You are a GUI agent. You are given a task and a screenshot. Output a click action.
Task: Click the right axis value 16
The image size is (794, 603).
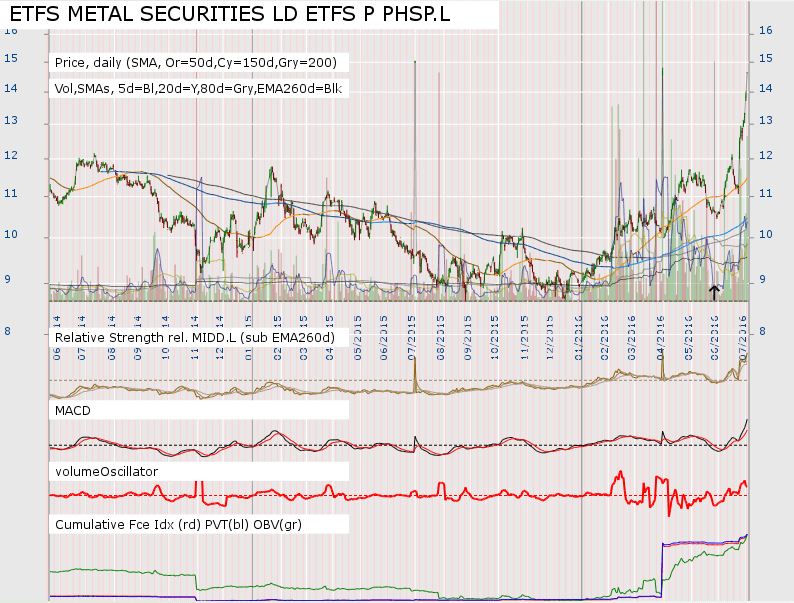pyautogui.click(x=766, y=30)
